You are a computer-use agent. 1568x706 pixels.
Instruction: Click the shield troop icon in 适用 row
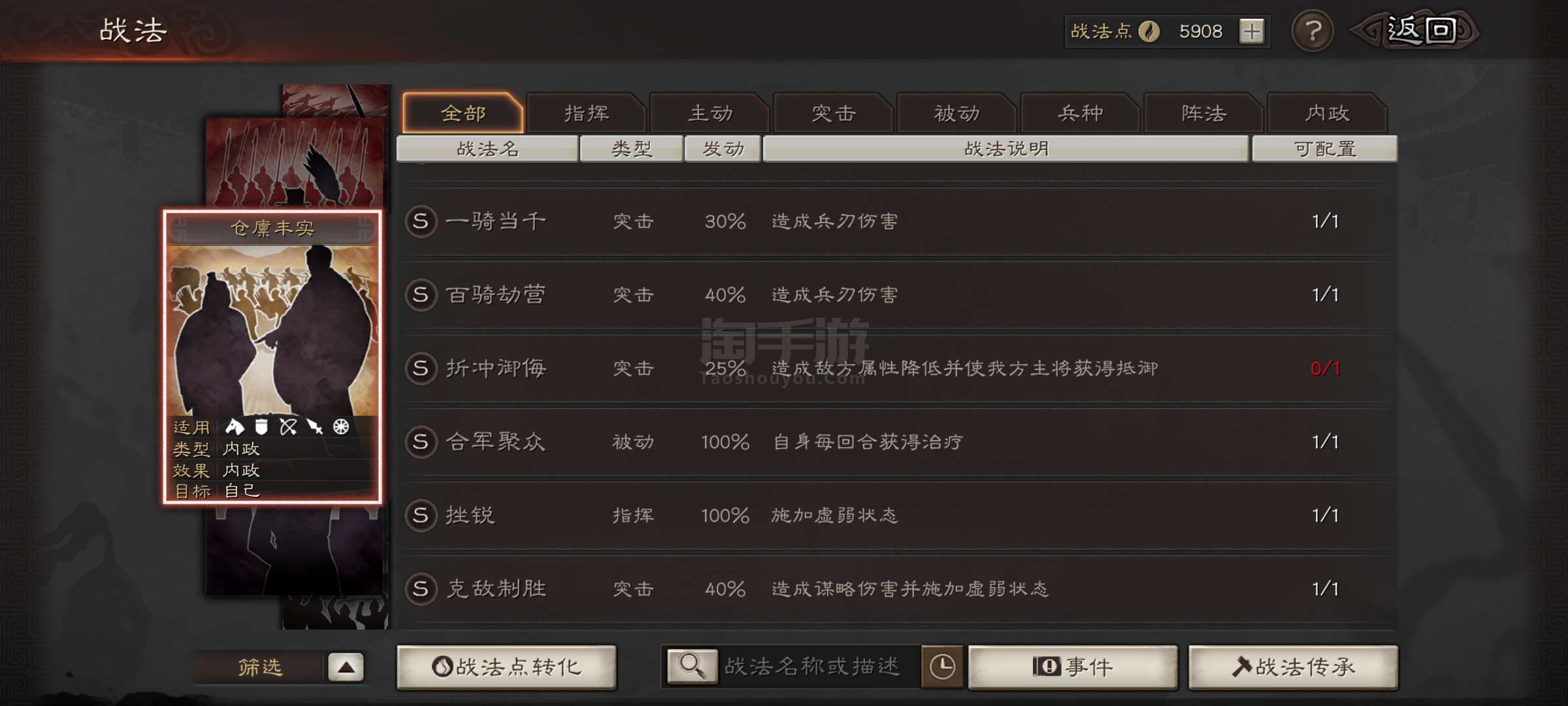[261, 427]
